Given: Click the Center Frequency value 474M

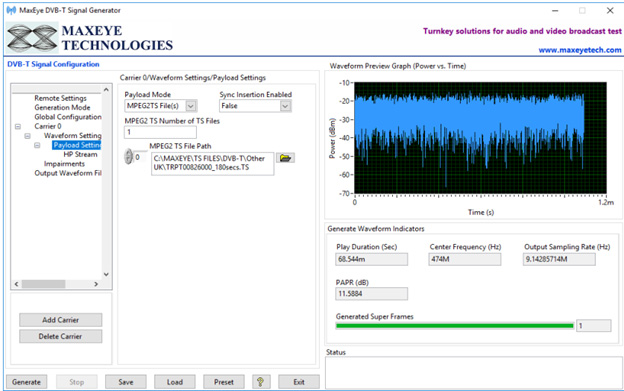Looking at the screenshot, I should [x=465, y=259].
